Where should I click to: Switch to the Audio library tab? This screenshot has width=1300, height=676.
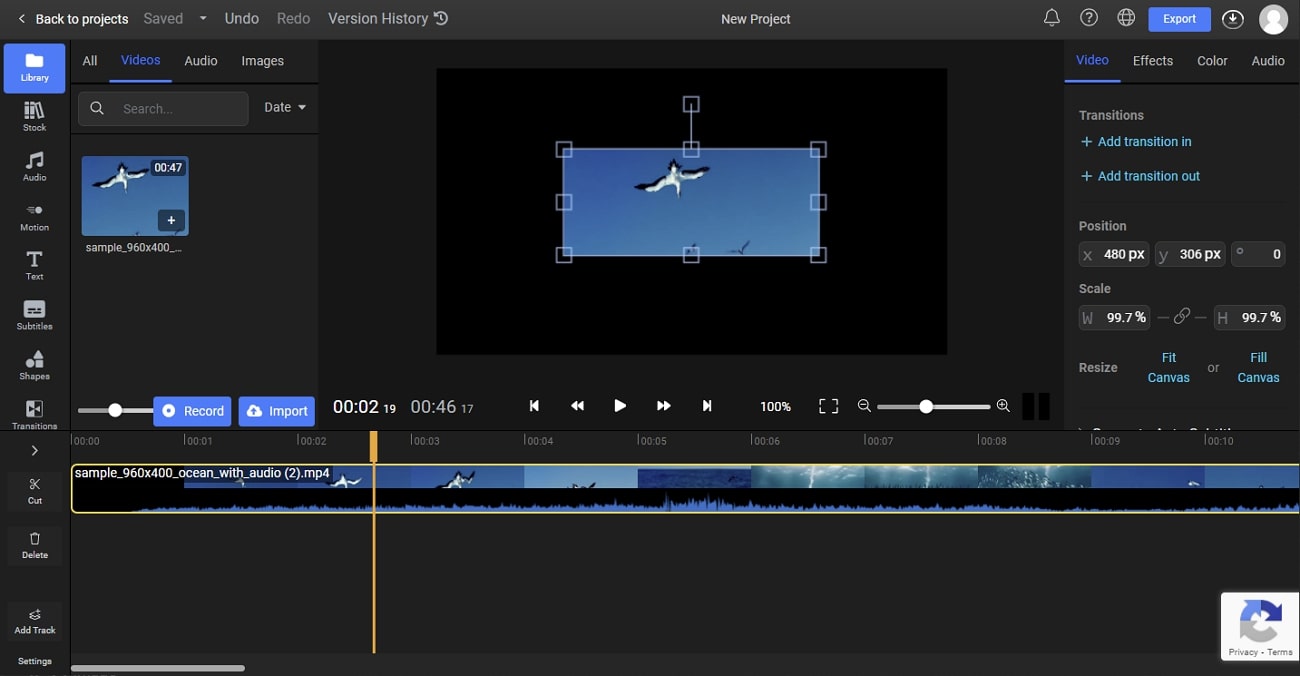pos(201,61)
